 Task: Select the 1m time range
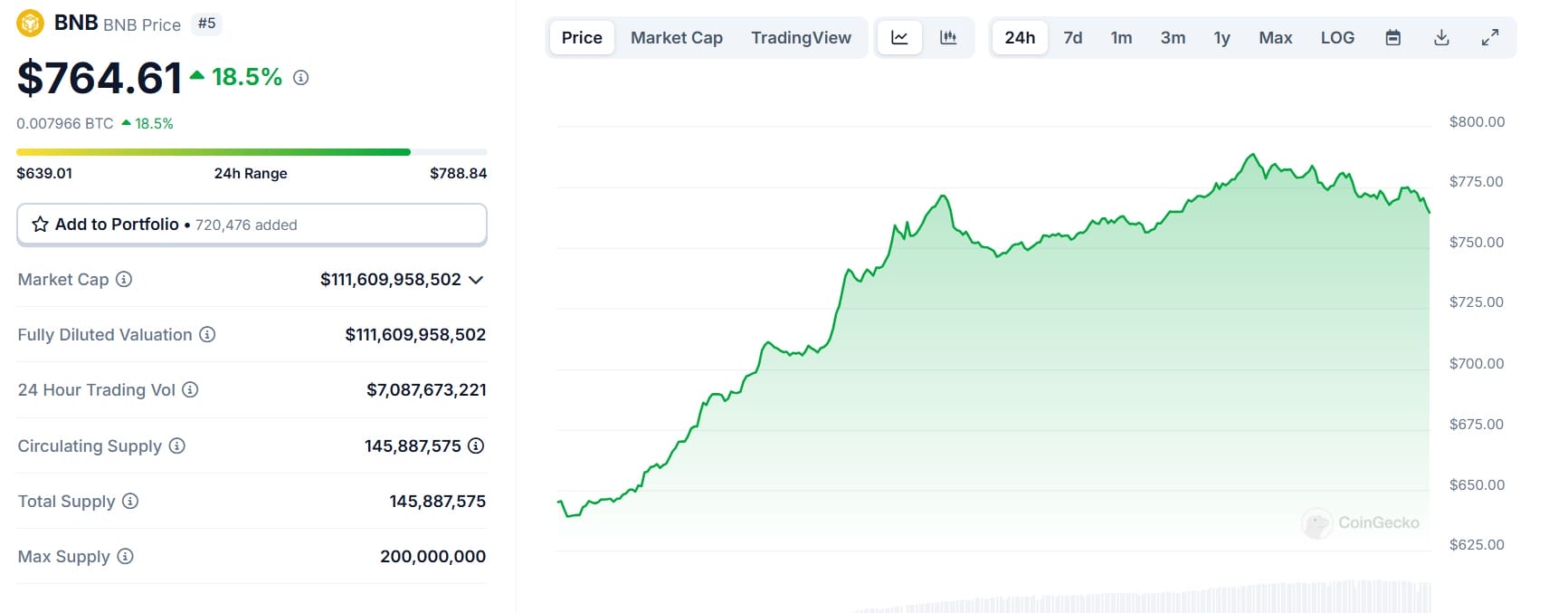(1121, 38)
